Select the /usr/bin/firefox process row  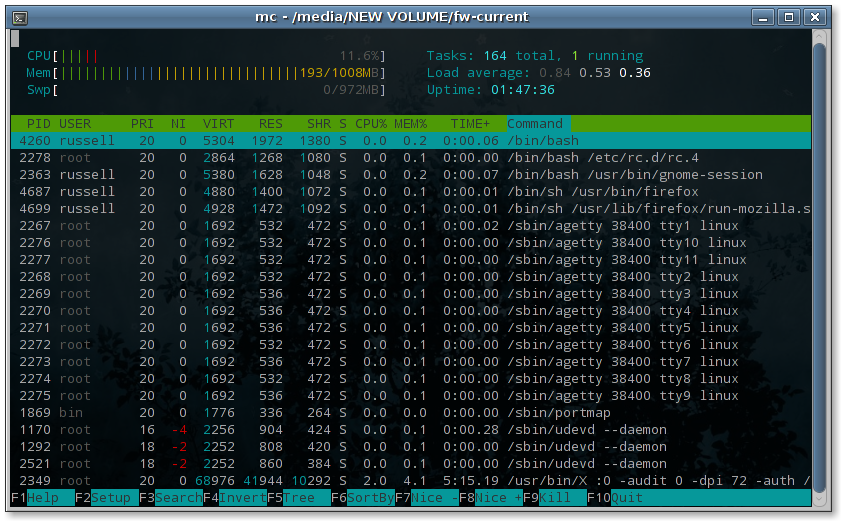(411, 192)
